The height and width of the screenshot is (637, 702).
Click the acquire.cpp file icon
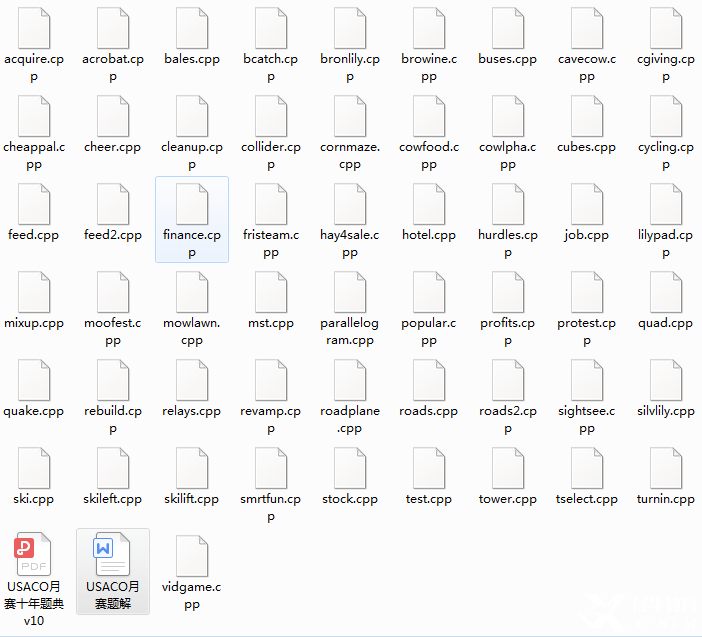[x=33, y=28]
